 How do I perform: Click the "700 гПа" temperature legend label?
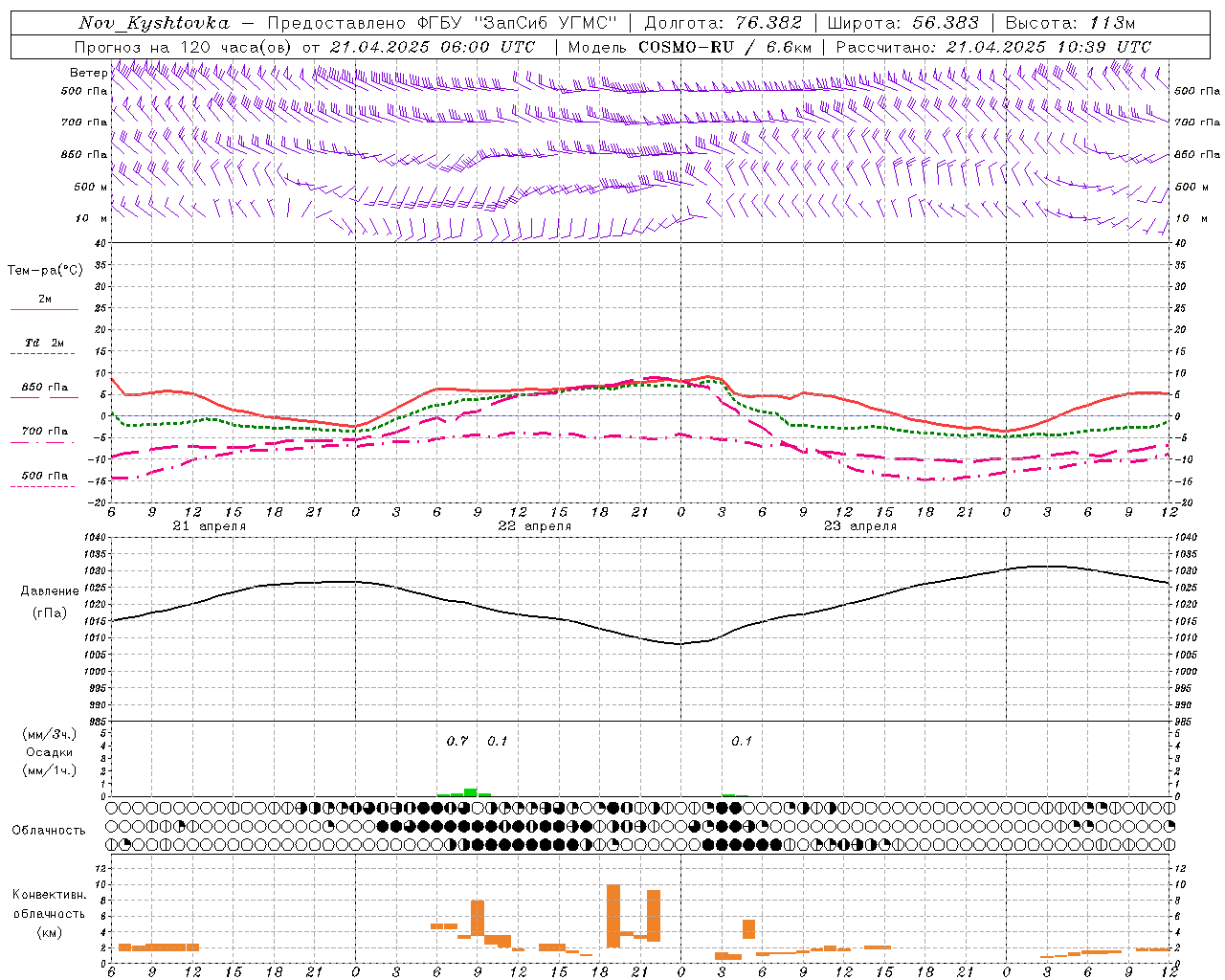[45, 431]
